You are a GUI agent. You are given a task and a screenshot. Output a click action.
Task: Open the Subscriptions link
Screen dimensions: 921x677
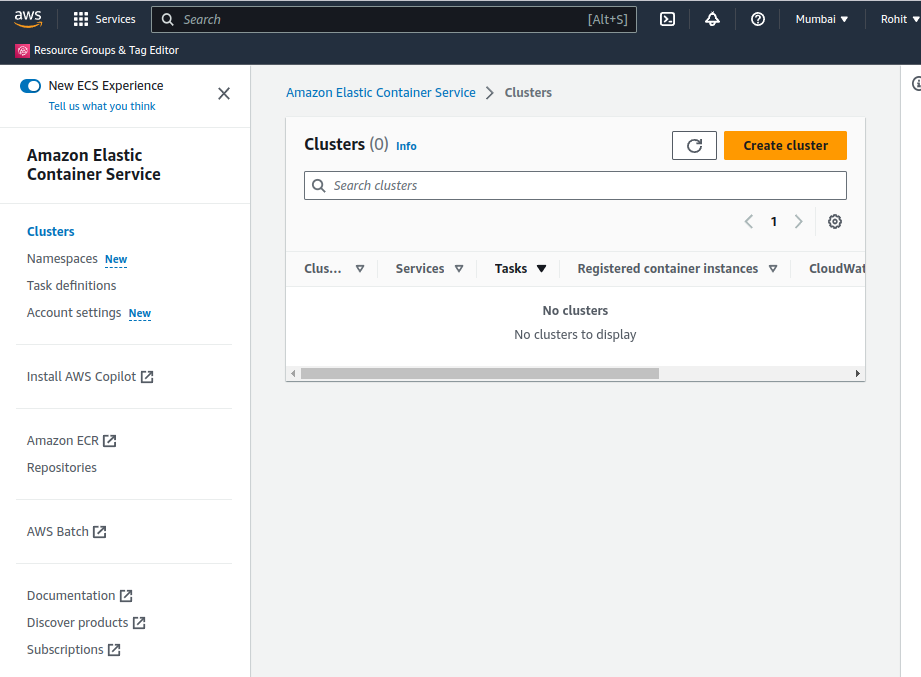tap(65, 649)
